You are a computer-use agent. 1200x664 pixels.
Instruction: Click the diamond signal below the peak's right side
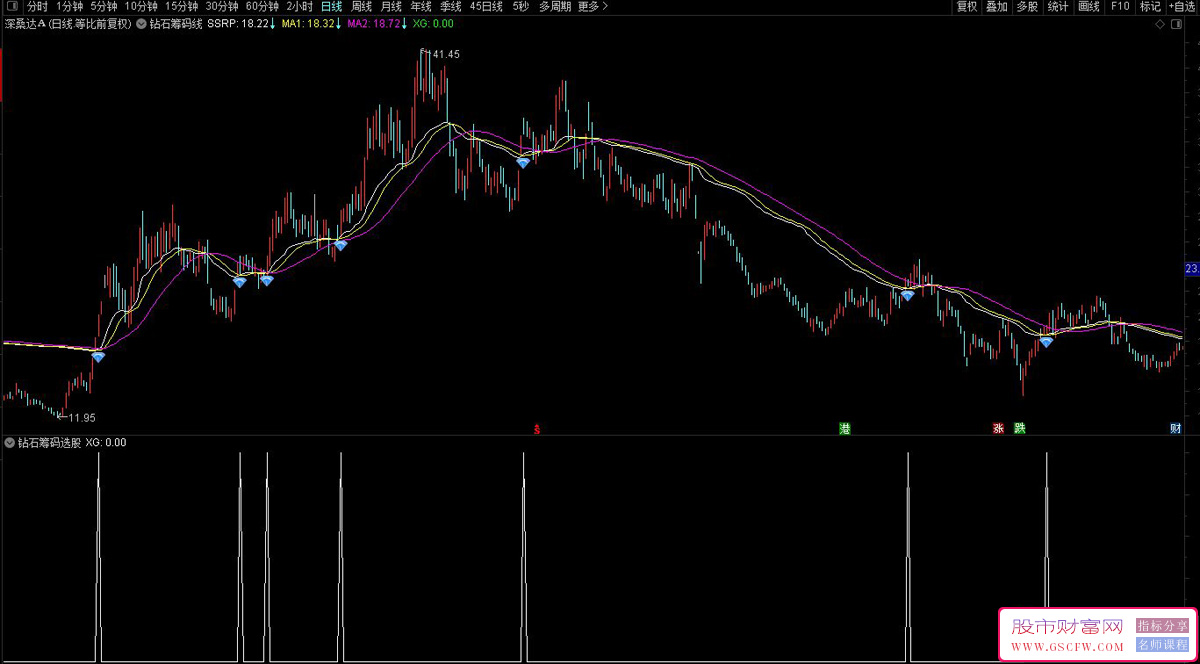[523, 162]
